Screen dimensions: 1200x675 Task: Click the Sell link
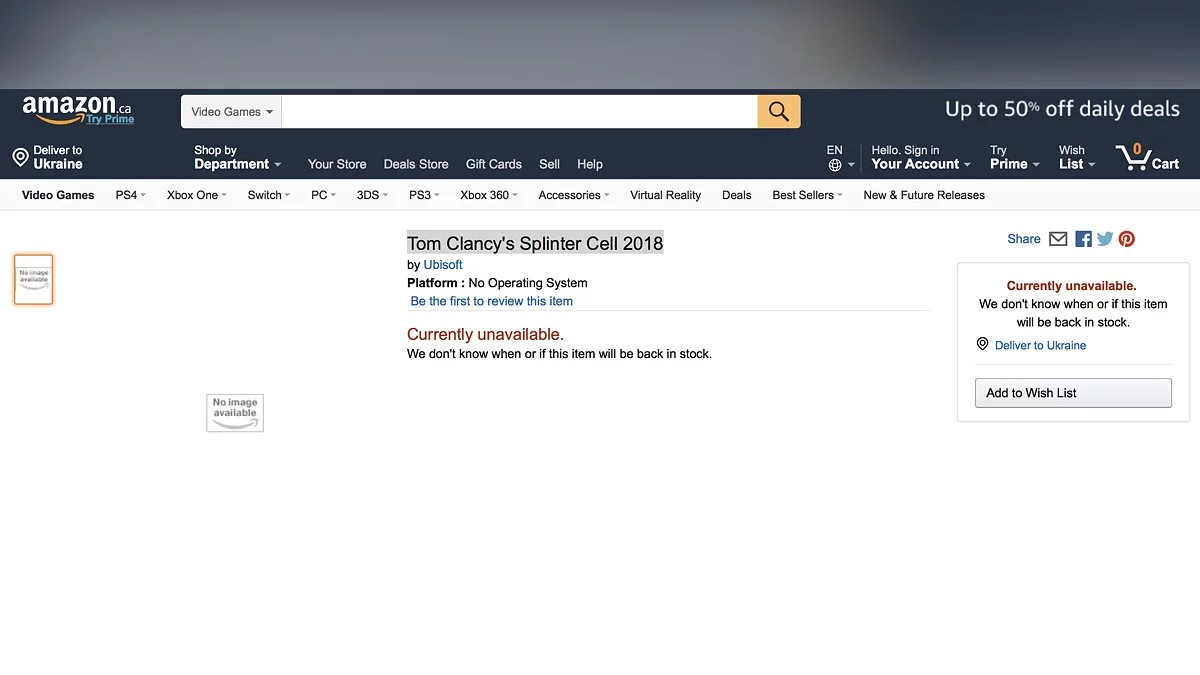(550, 164)
